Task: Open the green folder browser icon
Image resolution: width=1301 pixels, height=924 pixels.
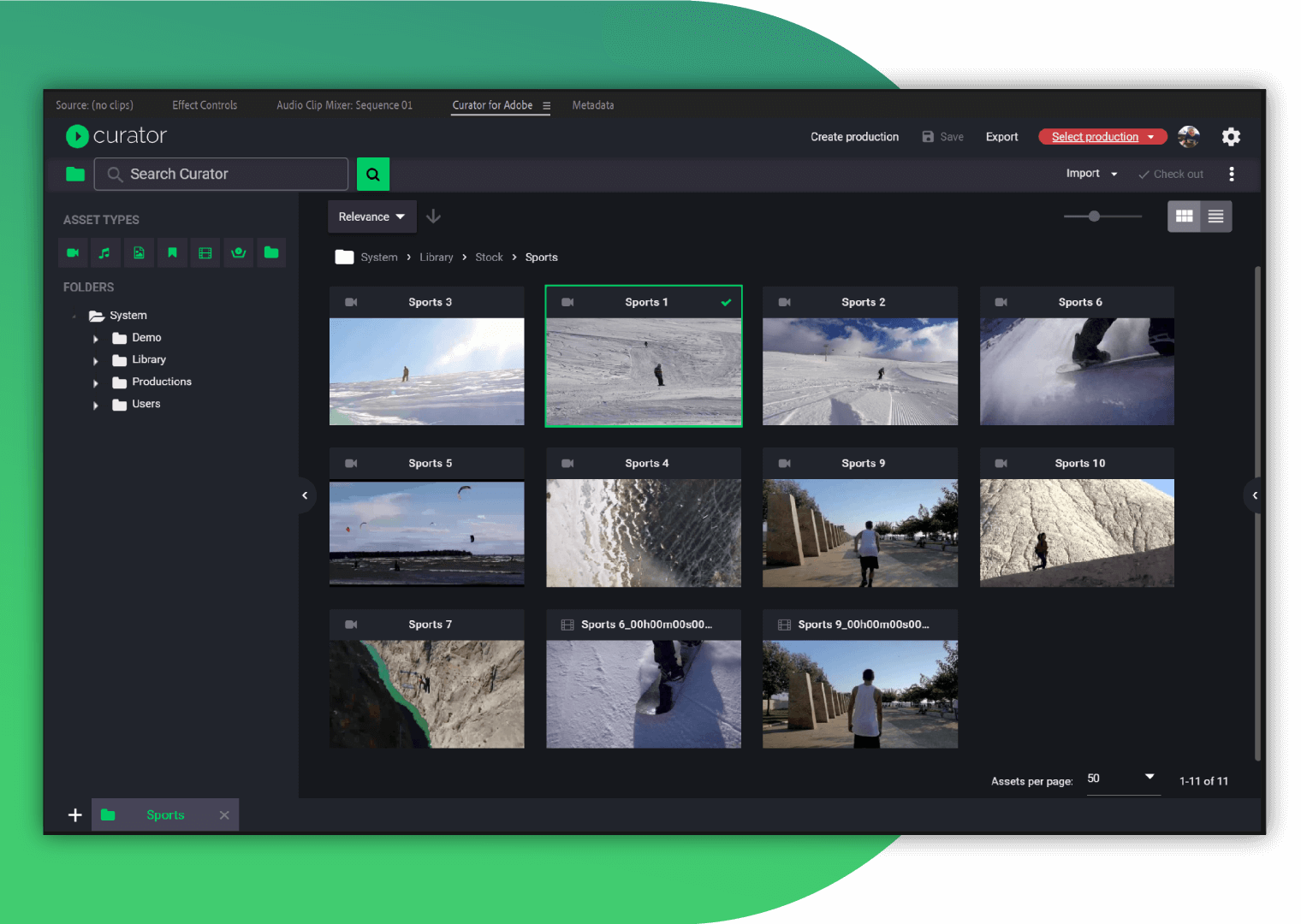Action: 75,174
